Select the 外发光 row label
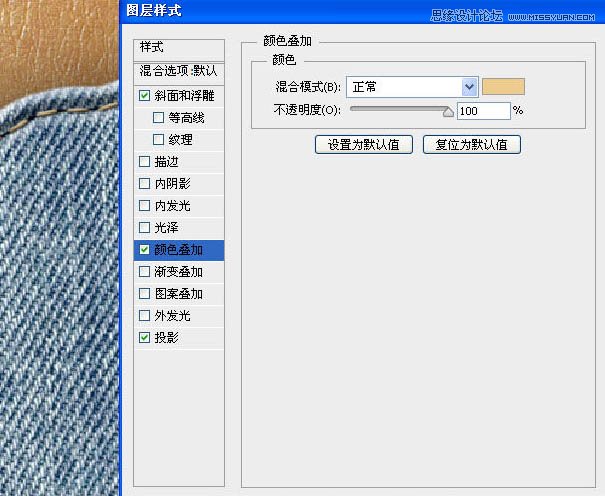Screen dimensions: 605x496 172,315
